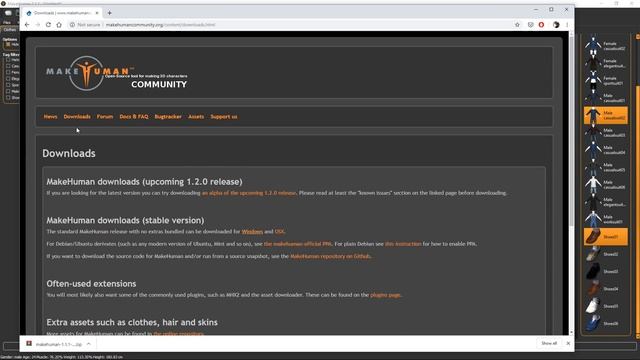Open a new browser tab with plus

pyautogui.click(x=109, y=13)
